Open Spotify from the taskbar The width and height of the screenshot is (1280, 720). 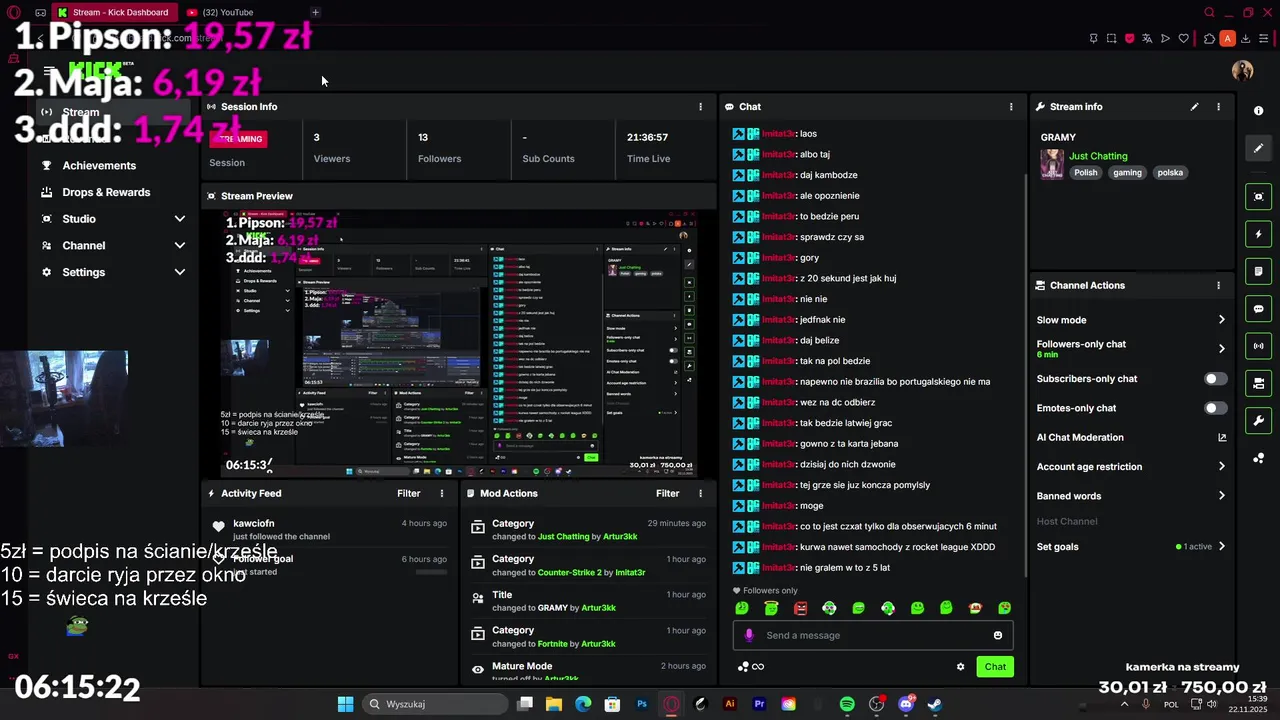click(x=847, y=704)
